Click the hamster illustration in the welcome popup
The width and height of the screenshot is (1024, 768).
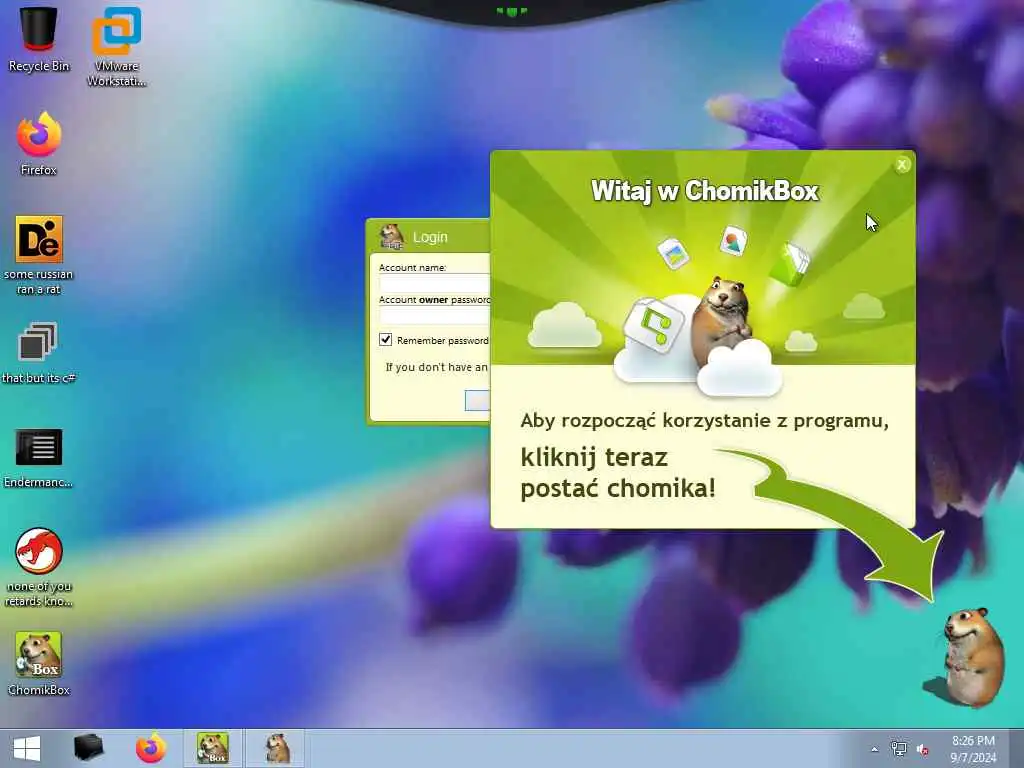pyautogui.click(x=723, y=320)
